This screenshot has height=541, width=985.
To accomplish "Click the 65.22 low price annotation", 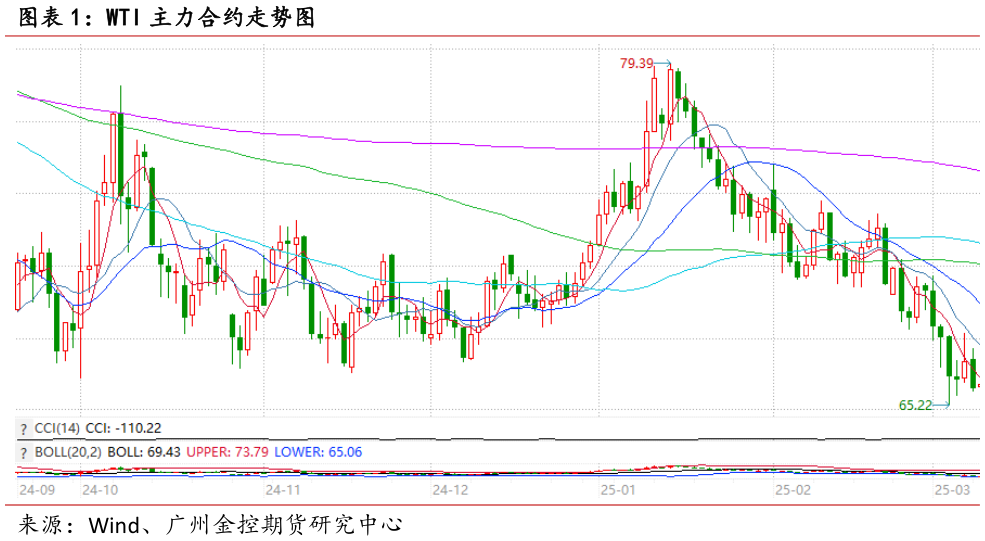I will [915, 405].
